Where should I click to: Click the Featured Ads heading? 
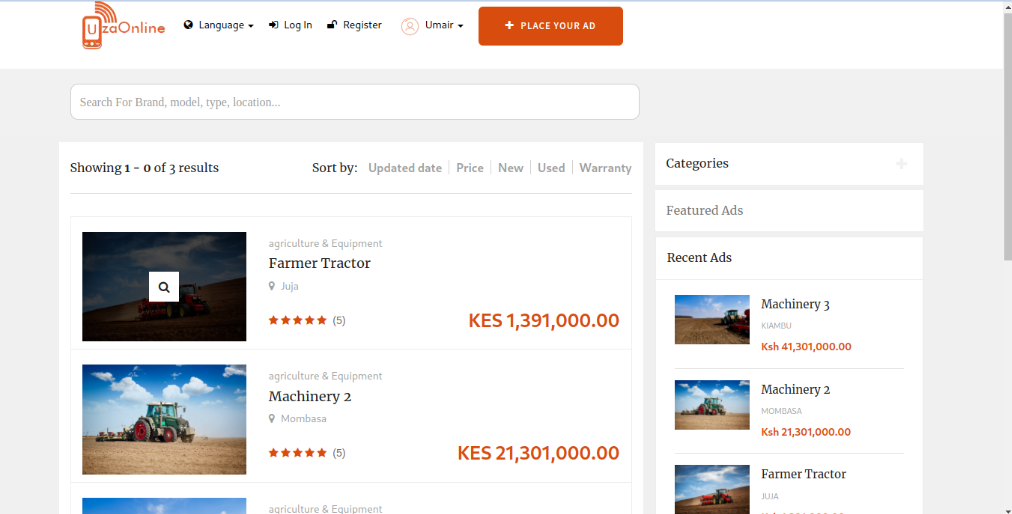(705, 211)
